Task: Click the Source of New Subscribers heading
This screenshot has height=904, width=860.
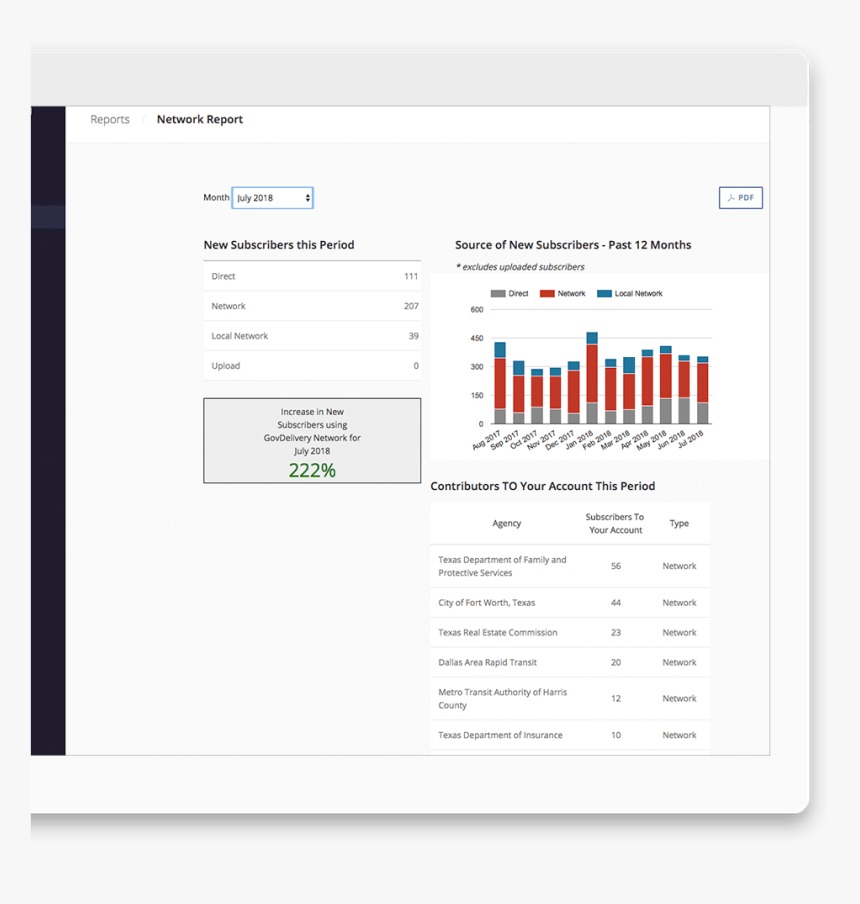Action: pyautogui.click(x=573, y=245)
